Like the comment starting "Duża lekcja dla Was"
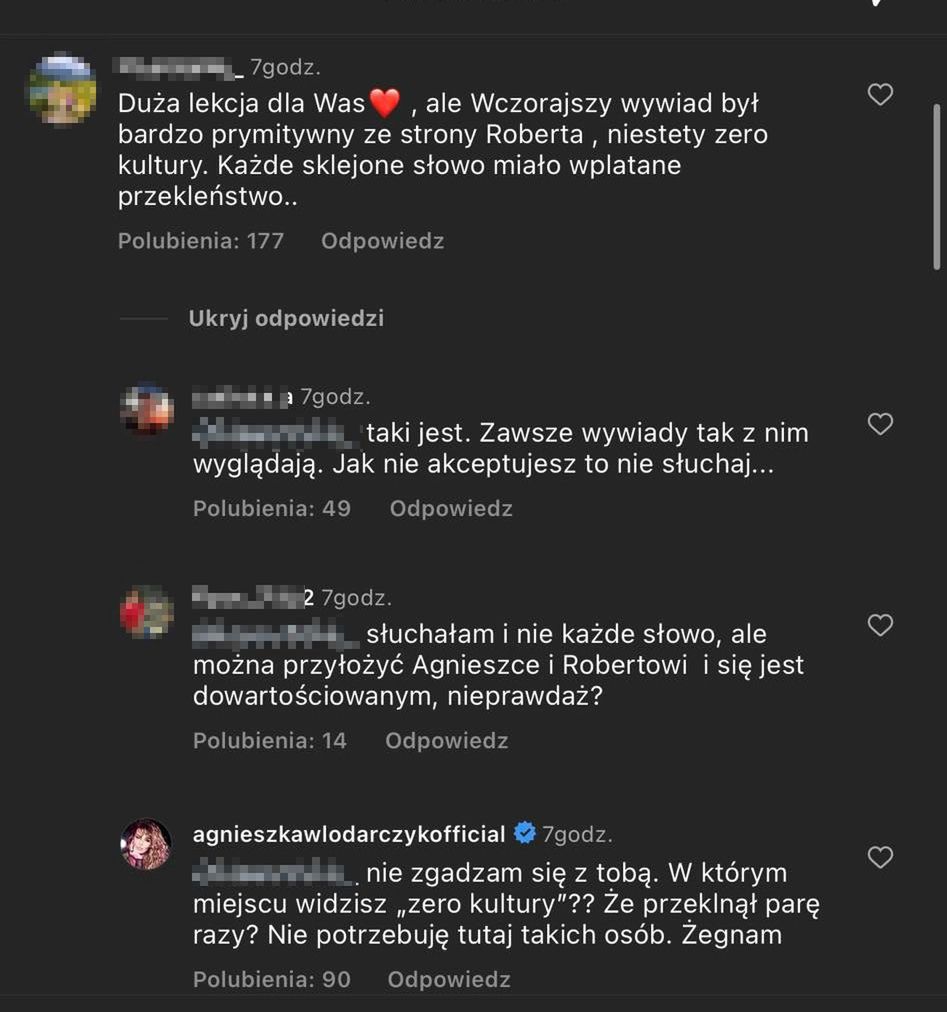 [x=879, y=95]
